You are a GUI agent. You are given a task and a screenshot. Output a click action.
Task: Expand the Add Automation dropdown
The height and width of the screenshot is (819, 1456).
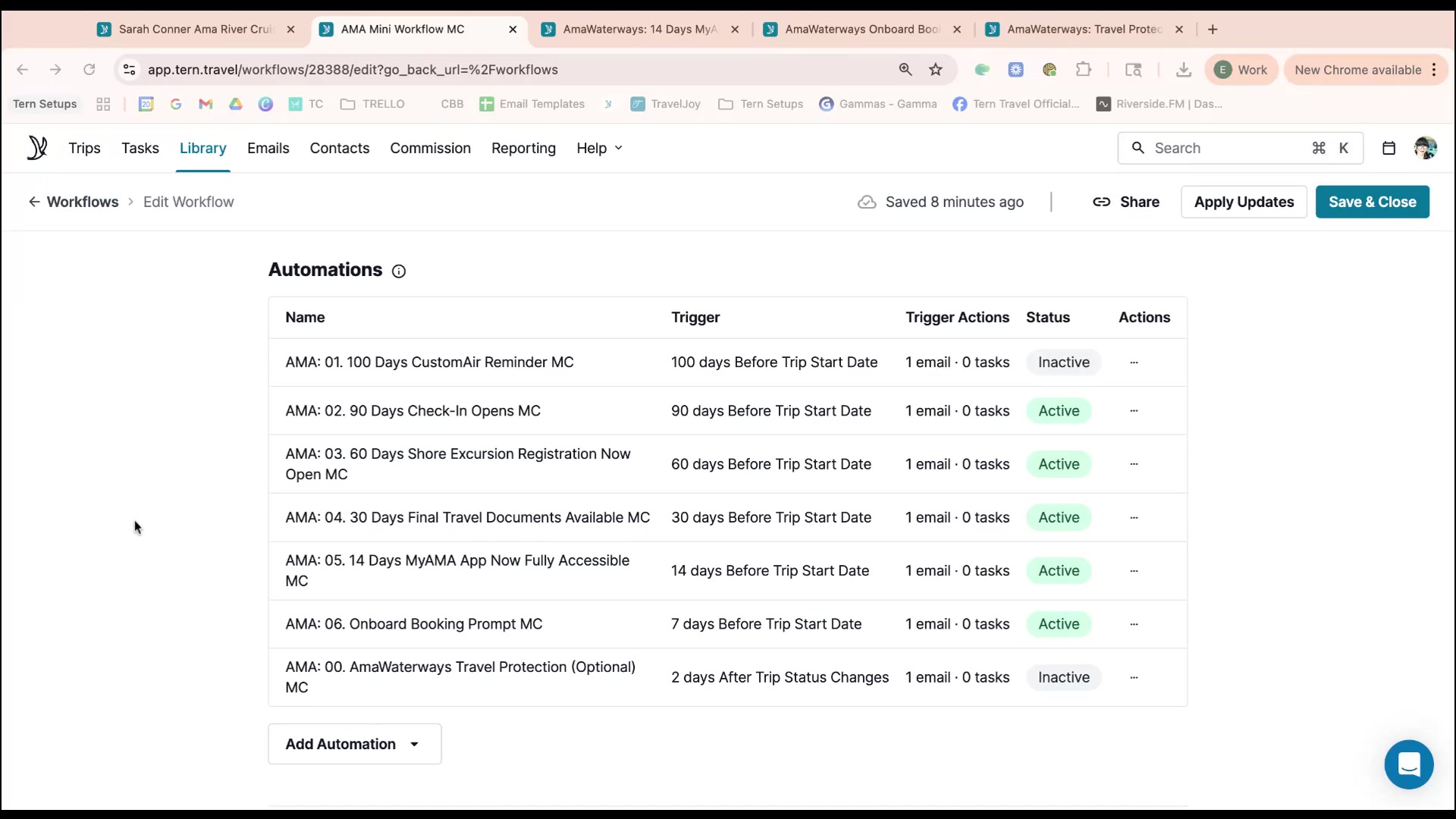pyautogui.click(x=354, y=744)
